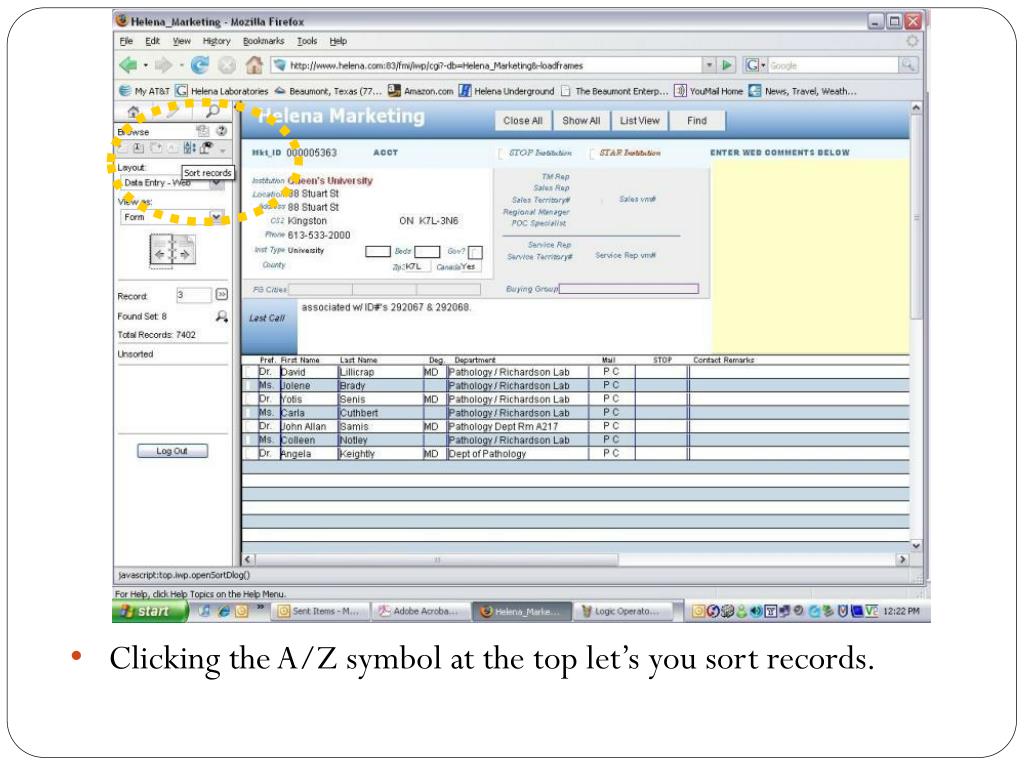Open the Amazon.com bookmark

(x=421, y=91)
